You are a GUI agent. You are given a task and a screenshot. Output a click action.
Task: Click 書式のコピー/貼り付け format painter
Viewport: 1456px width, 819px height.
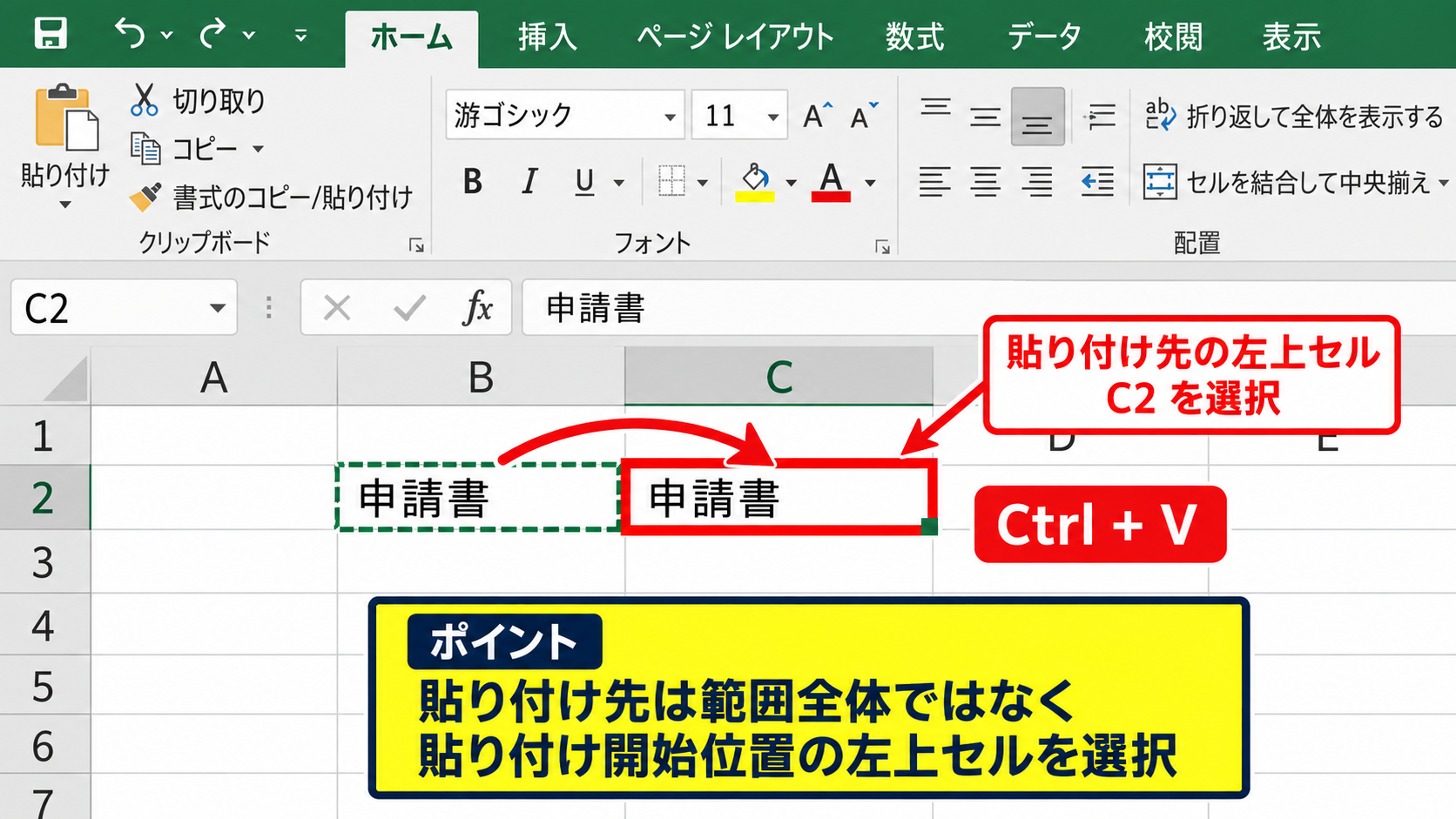click(271, 198)
